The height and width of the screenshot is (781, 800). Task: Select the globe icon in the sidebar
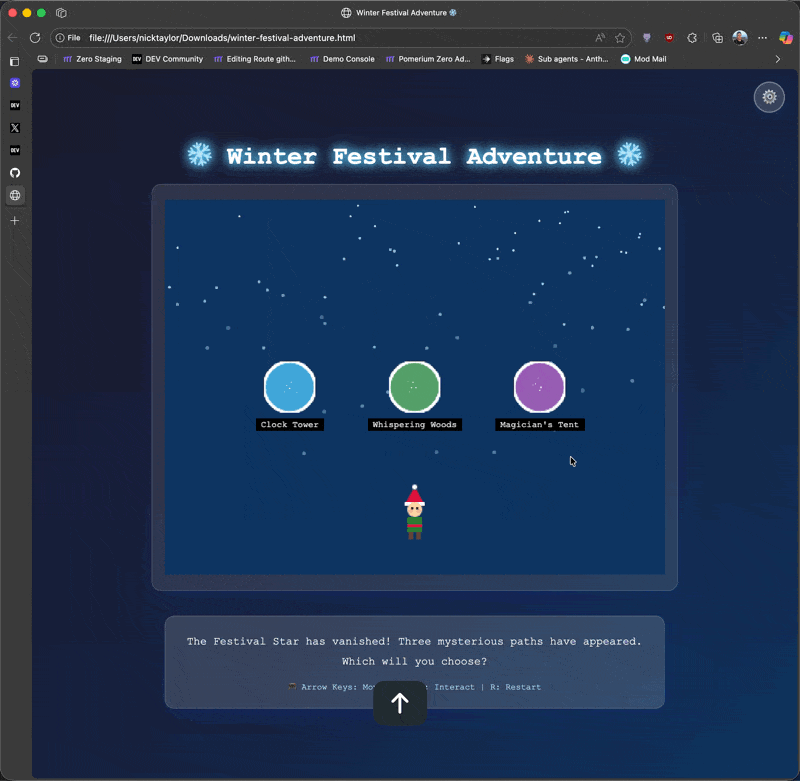(x=14, y=196)
